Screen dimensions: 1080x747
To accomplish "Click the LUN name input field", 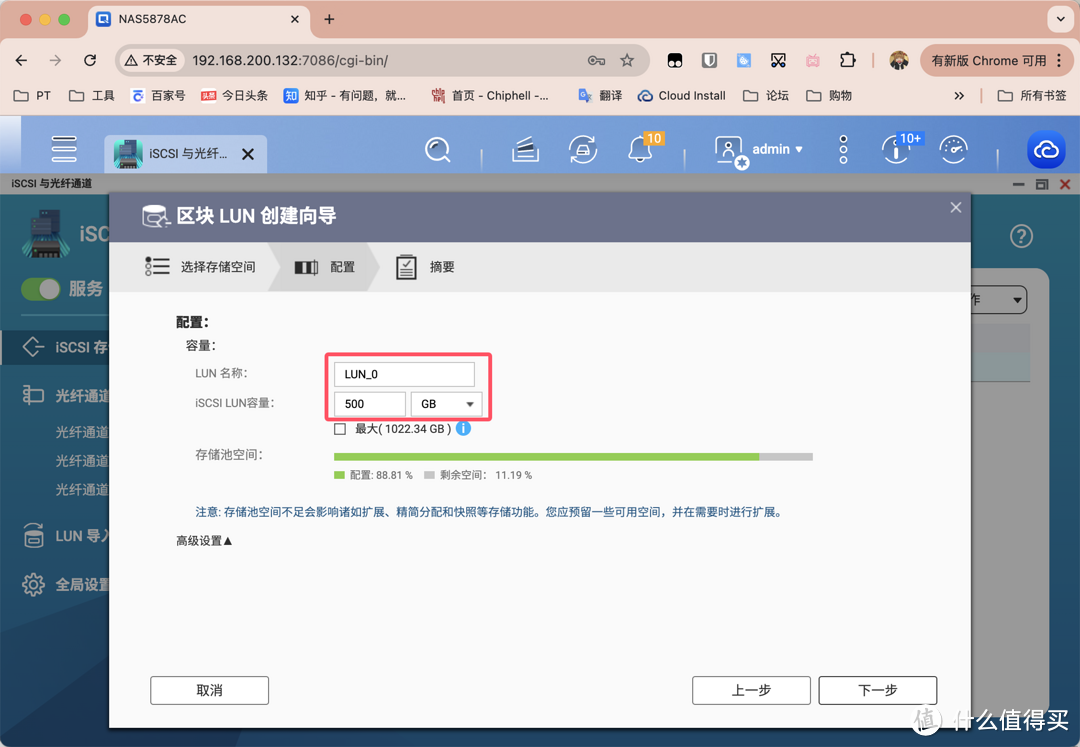I will click(404, 374).
